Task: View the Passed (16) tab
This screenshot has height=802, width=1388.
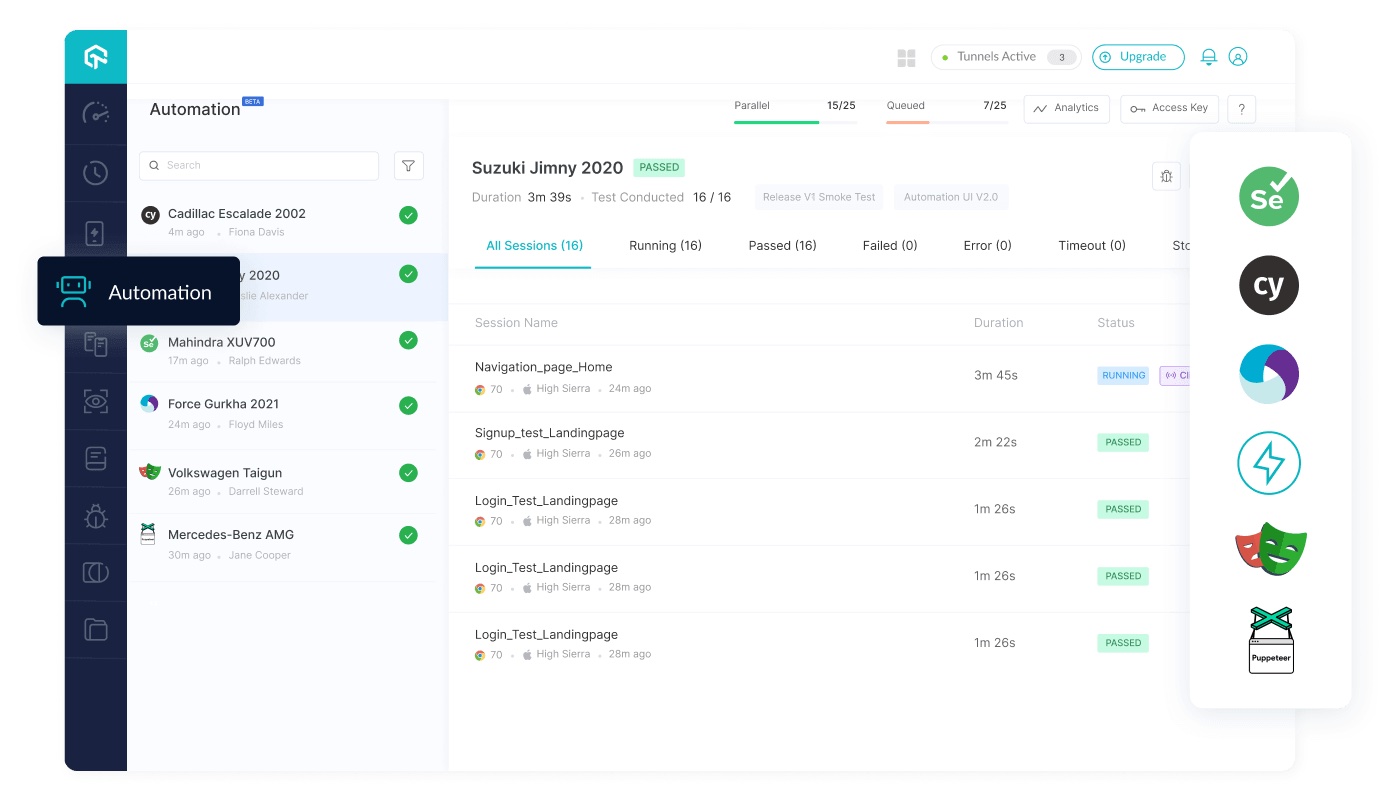Action: (782, 245)
